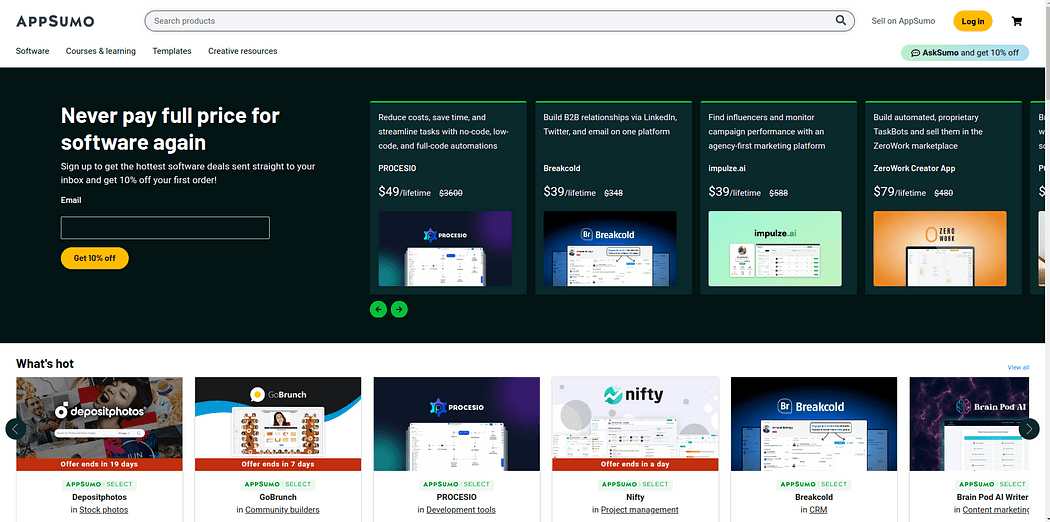Open Breakcold What's hot image
Viewport: 1050px width, 522px height.
(x=814, y=424)
